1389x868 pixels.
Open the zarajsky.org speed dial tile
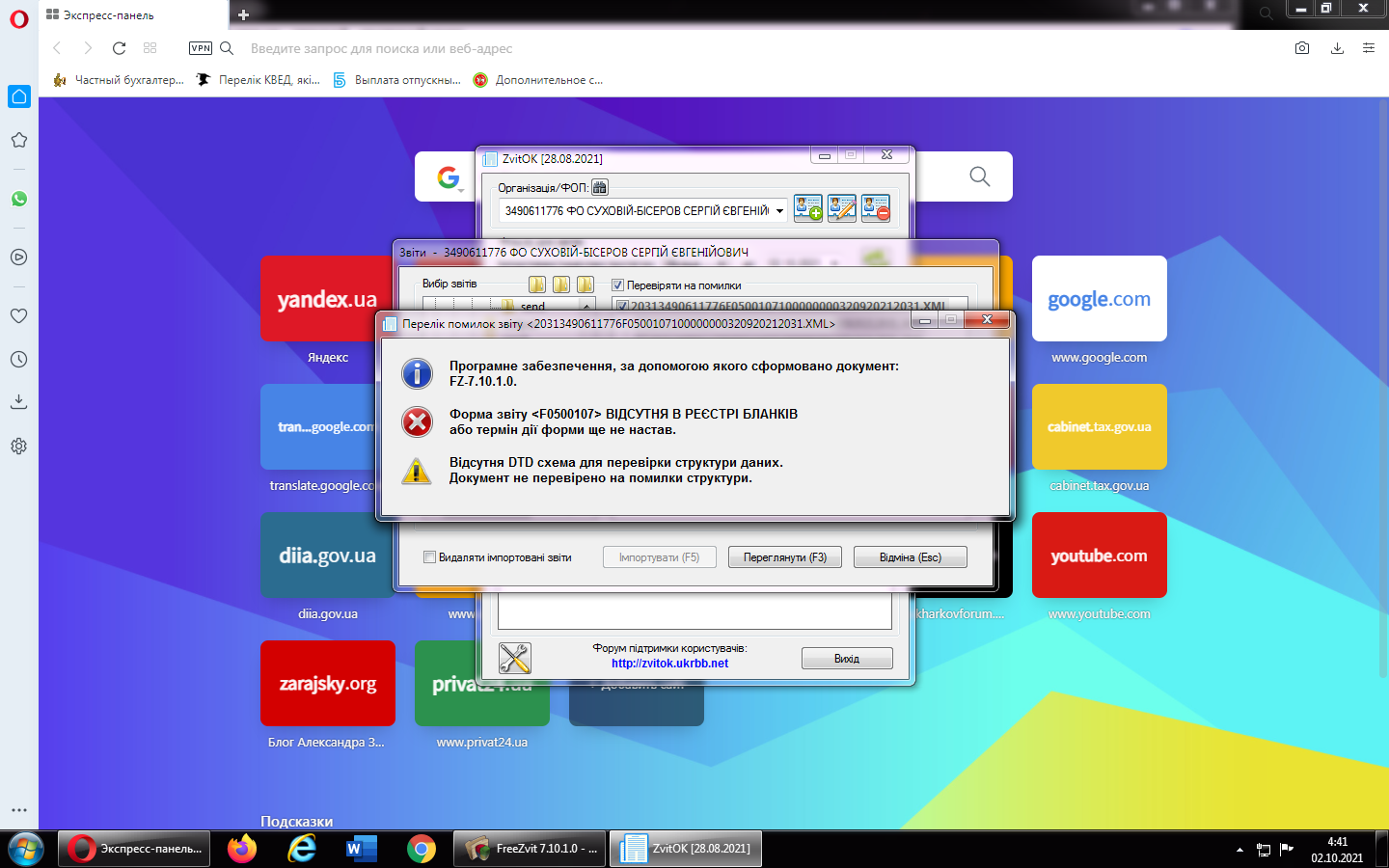pos(328,683)
